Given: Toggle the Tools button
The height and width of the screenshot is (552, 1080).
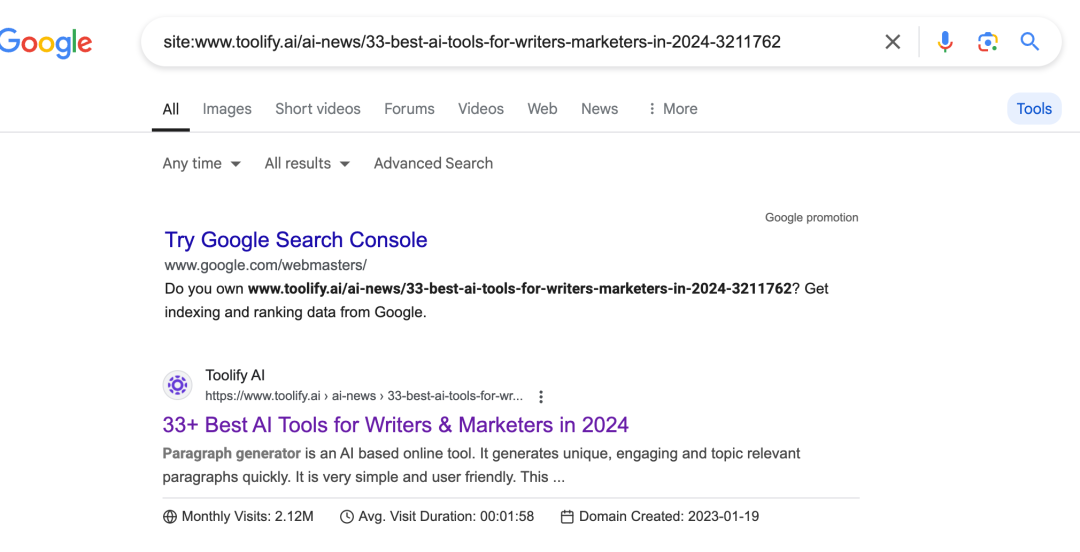Looking at the screenshot, I should pyautogui.click(x=1034, y=109).
